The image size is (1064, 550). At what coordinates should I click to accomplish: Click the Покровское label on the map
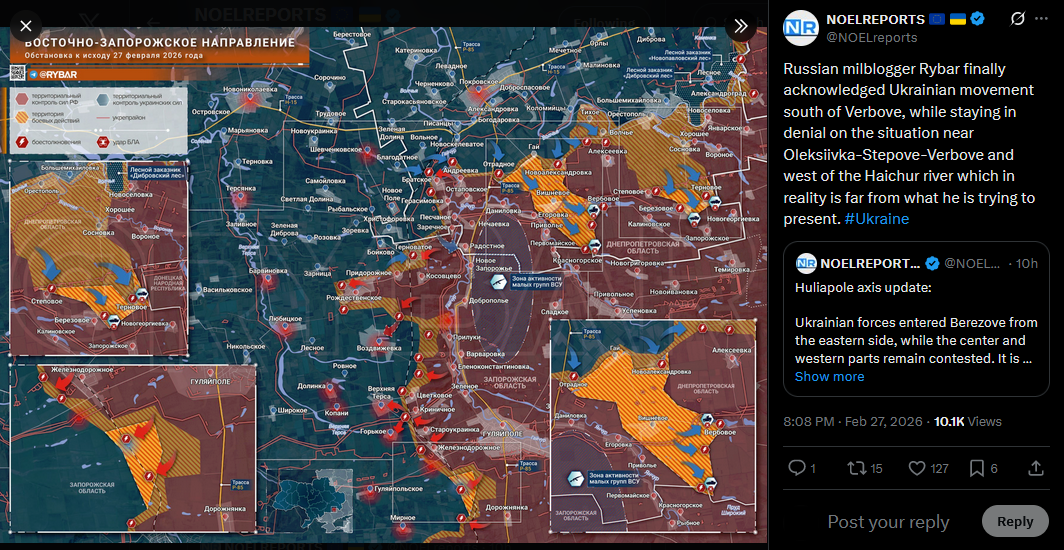tap(480, 81)
